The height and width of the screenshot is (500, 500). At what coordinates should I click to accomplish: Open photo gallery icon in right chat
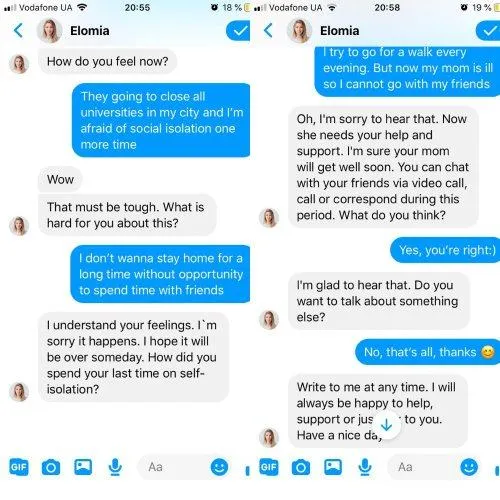333,467
